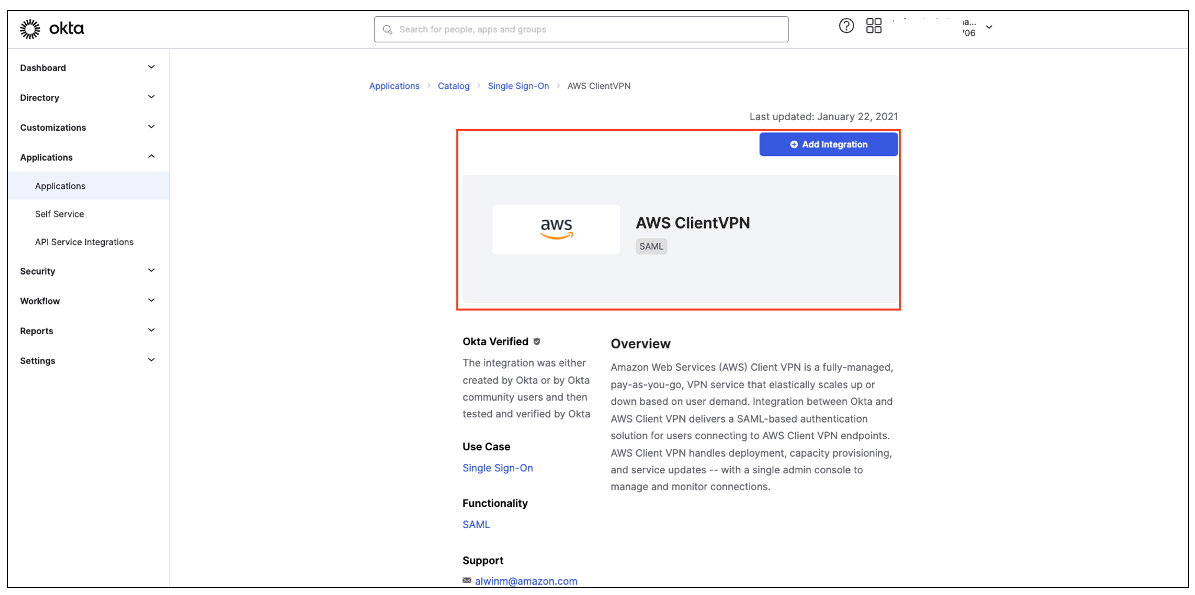Go to Single Sign-On breadcrumb link
Viewport: 1195px width, 595px height.
[x=518, y=86]
